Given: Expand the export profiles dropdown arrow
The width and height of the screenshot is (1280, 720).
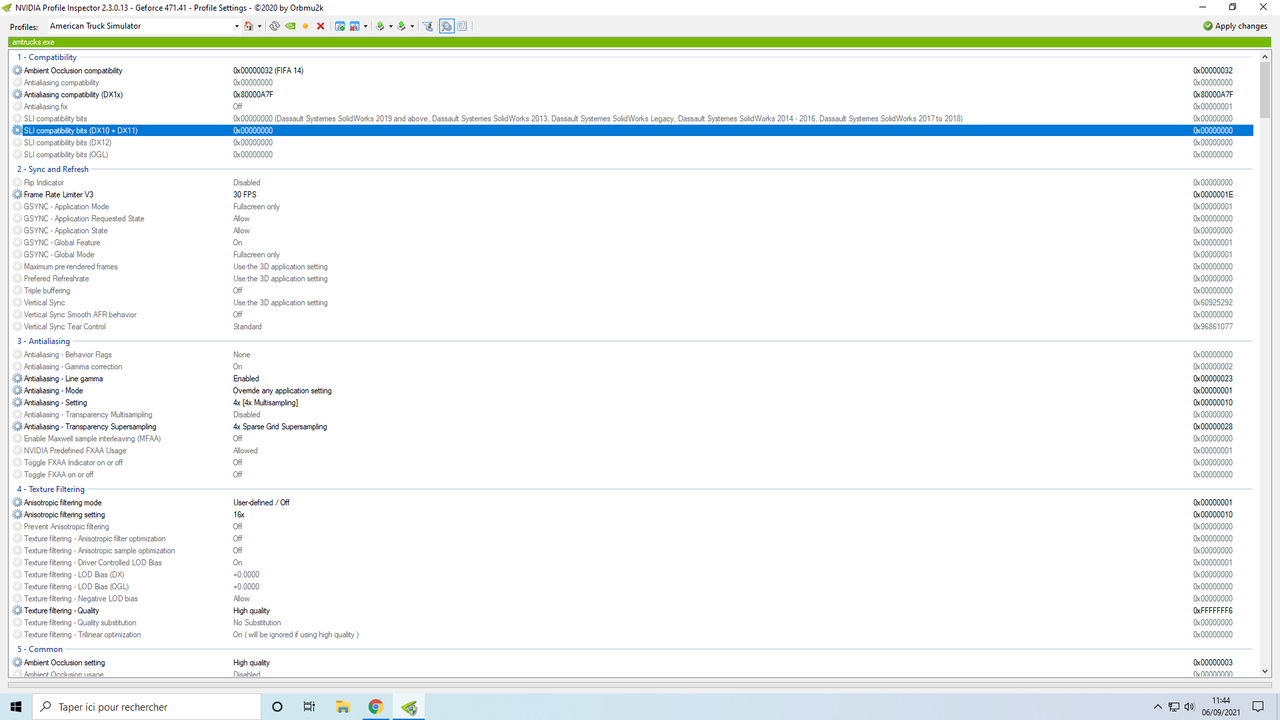Looking at the screenshot, I should [x=390, y=26].
